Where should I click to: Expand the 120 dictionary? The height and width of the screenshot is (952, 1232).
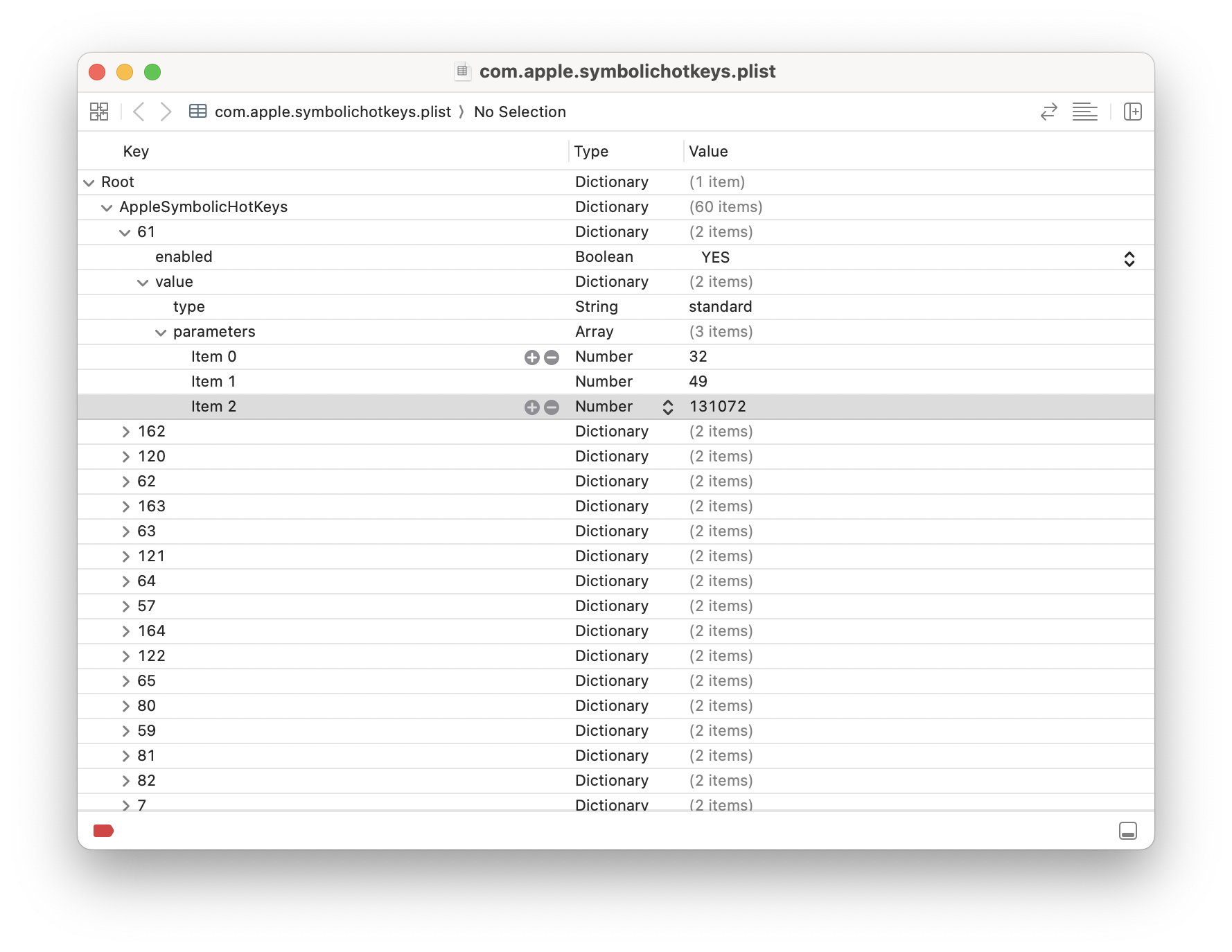[125, 457]
